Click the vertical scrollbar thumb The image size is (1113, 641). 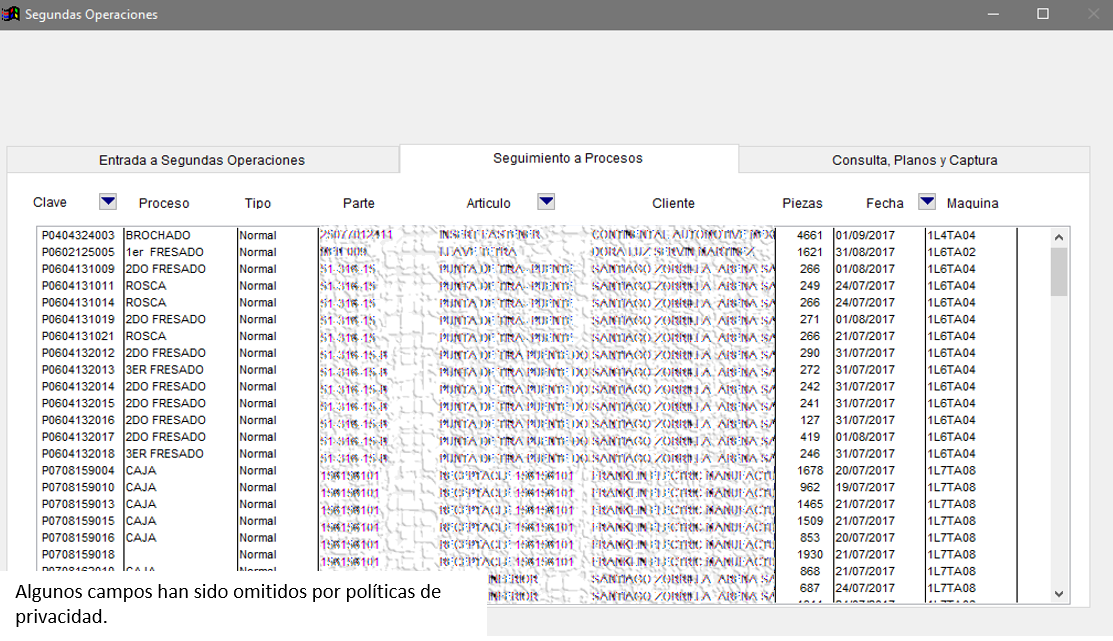(x=1059, y=272)
